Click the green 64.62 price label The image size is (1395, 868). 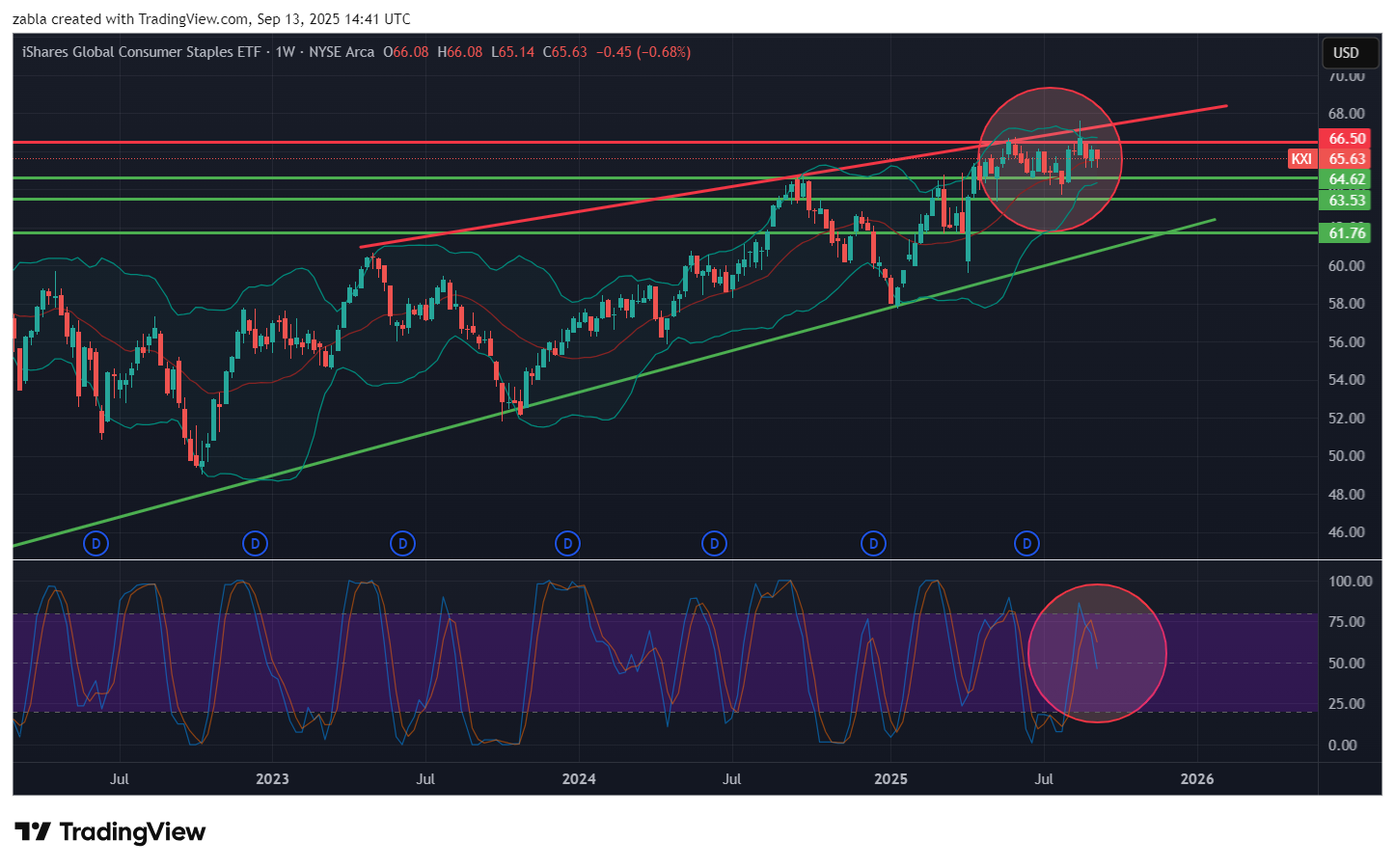tap(1347, 179)
